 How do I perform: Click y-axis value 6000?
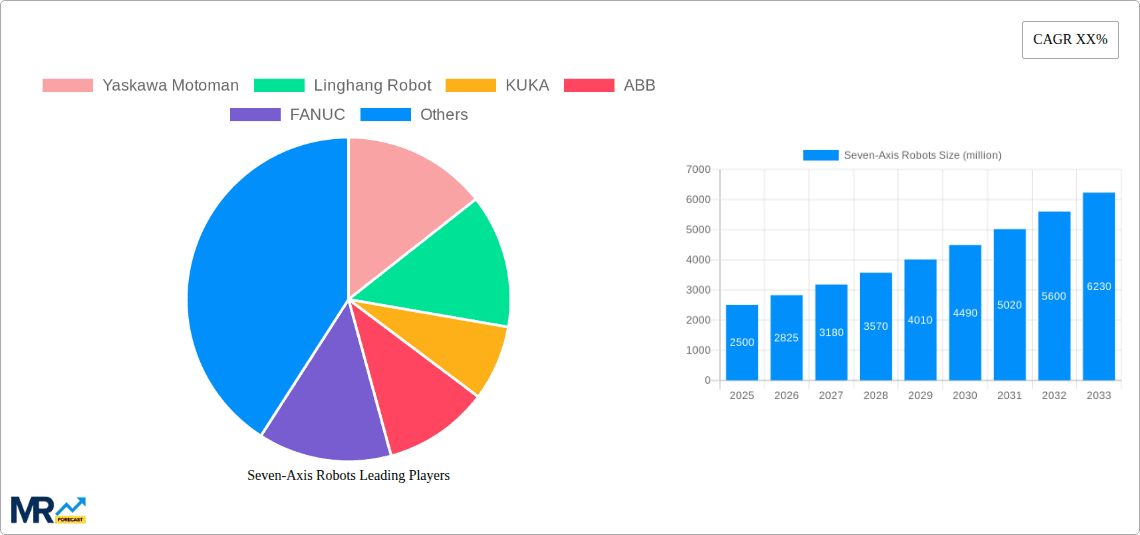(x=698, y=200)
